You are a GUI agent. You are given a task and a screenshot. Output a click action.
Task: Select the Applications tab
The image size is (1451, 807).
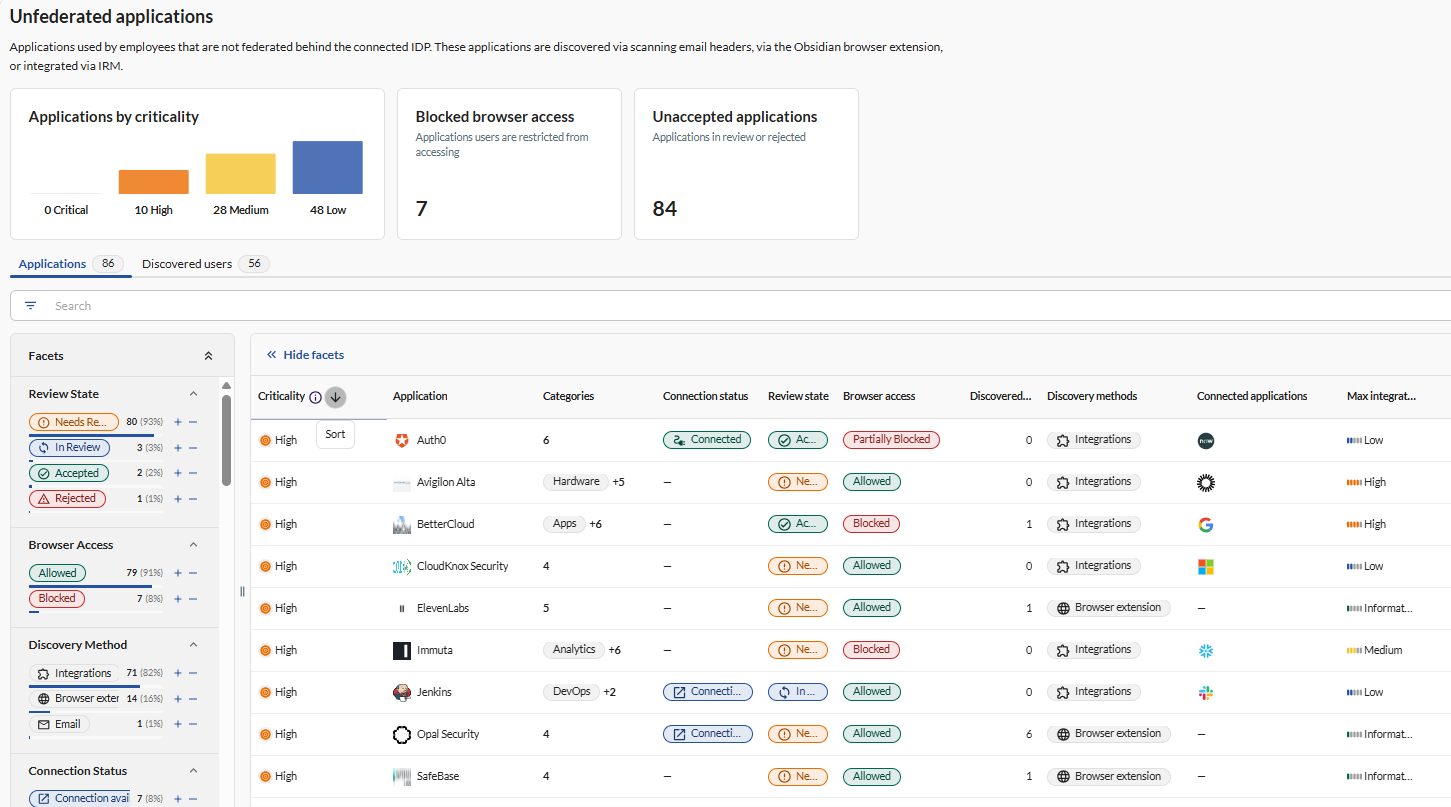(52, 264)
